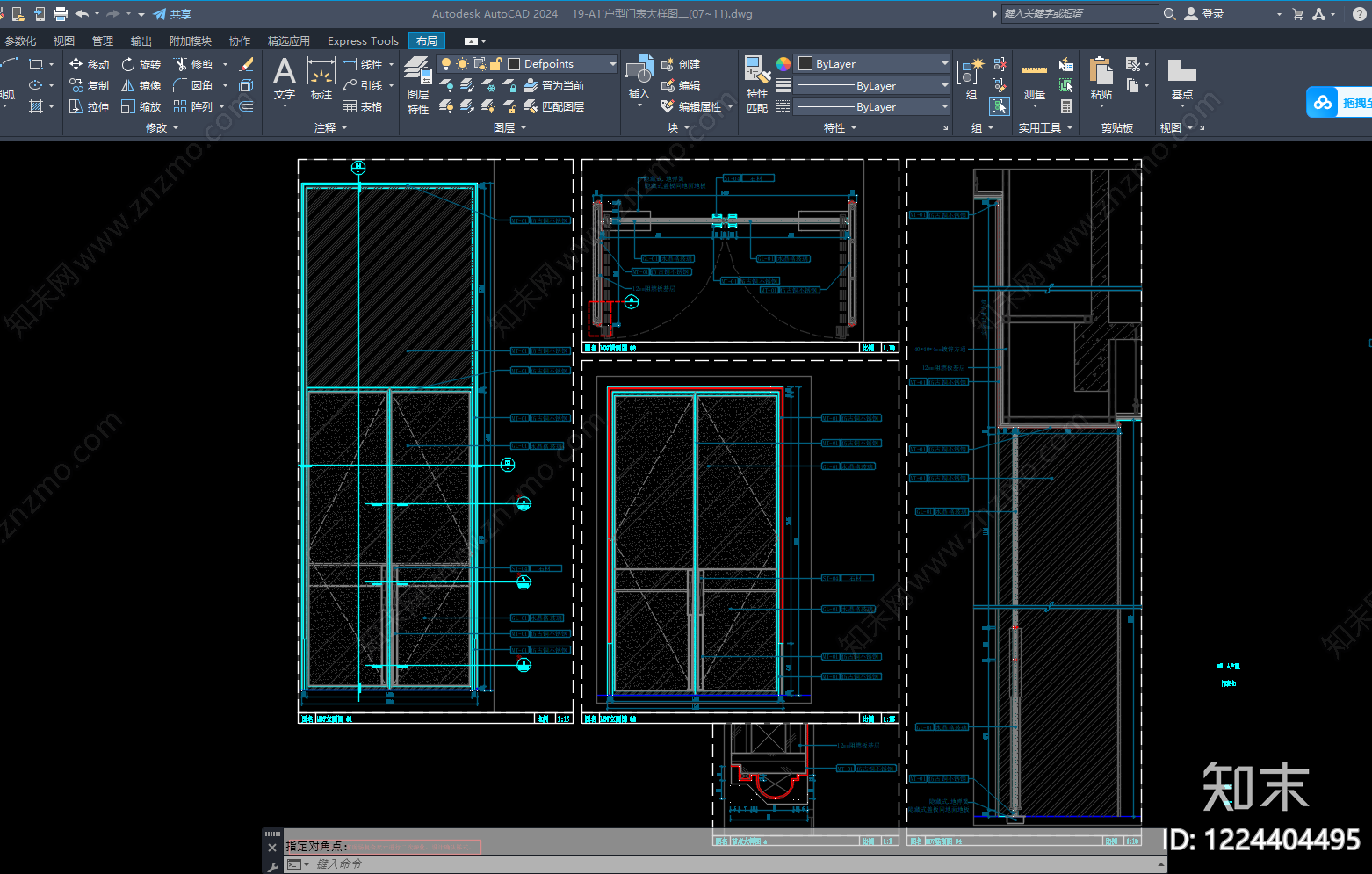Select the Copy (复制) tool
Screen dimensions: 1372x874
89,85
